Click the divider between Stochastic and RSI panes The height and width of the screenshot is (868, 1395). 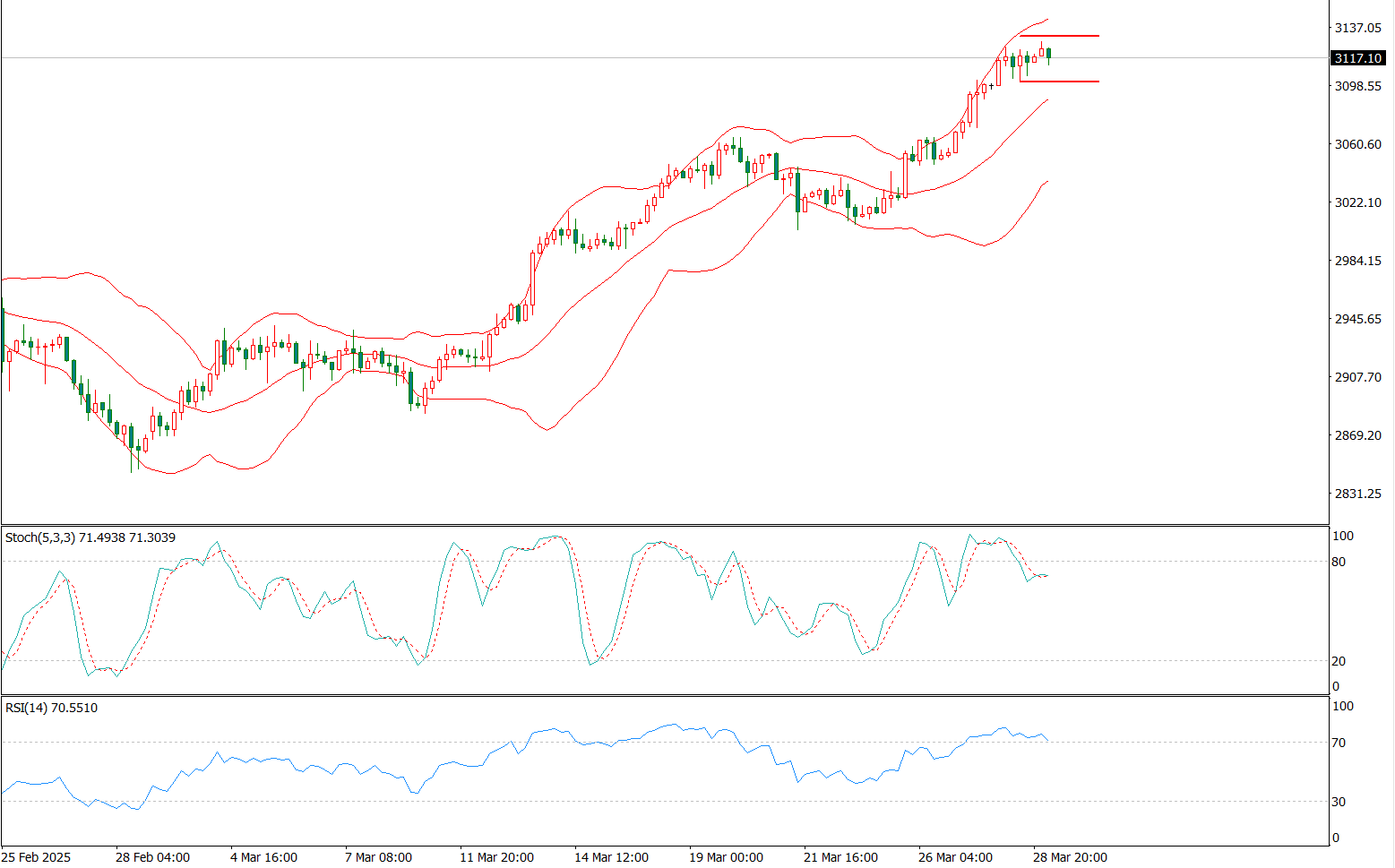pyautogui.click(x=663, y=695)
